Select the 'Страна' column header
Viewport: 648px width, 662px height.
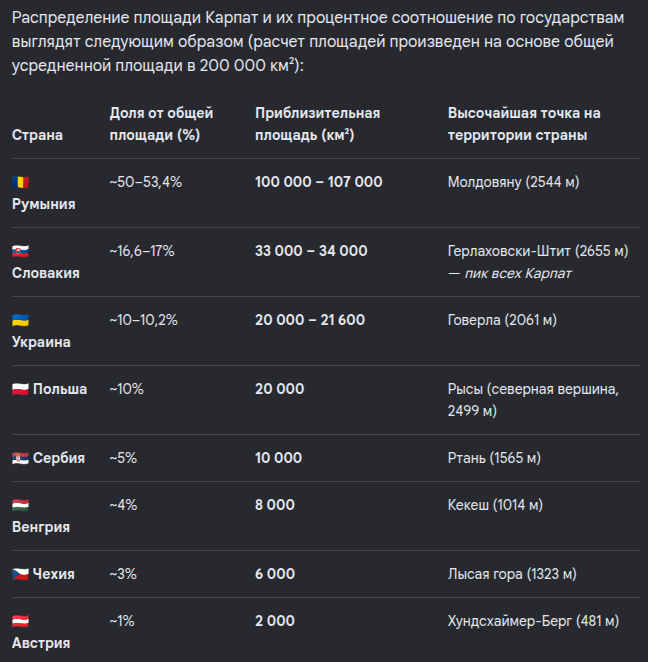click(37, 135)
